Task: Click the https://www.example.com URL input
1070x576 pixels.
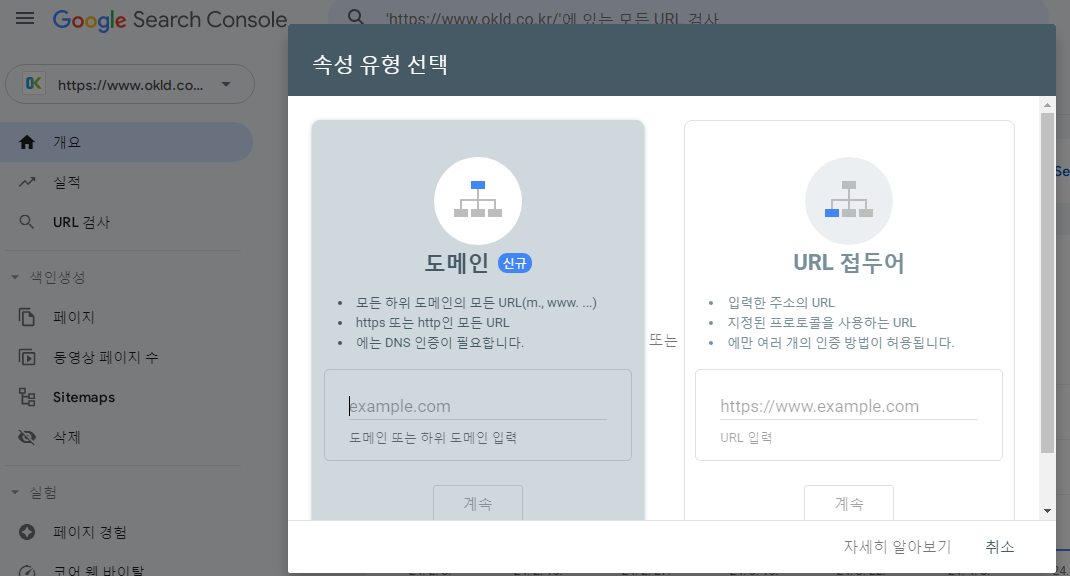Action: (x=848, y=406)
